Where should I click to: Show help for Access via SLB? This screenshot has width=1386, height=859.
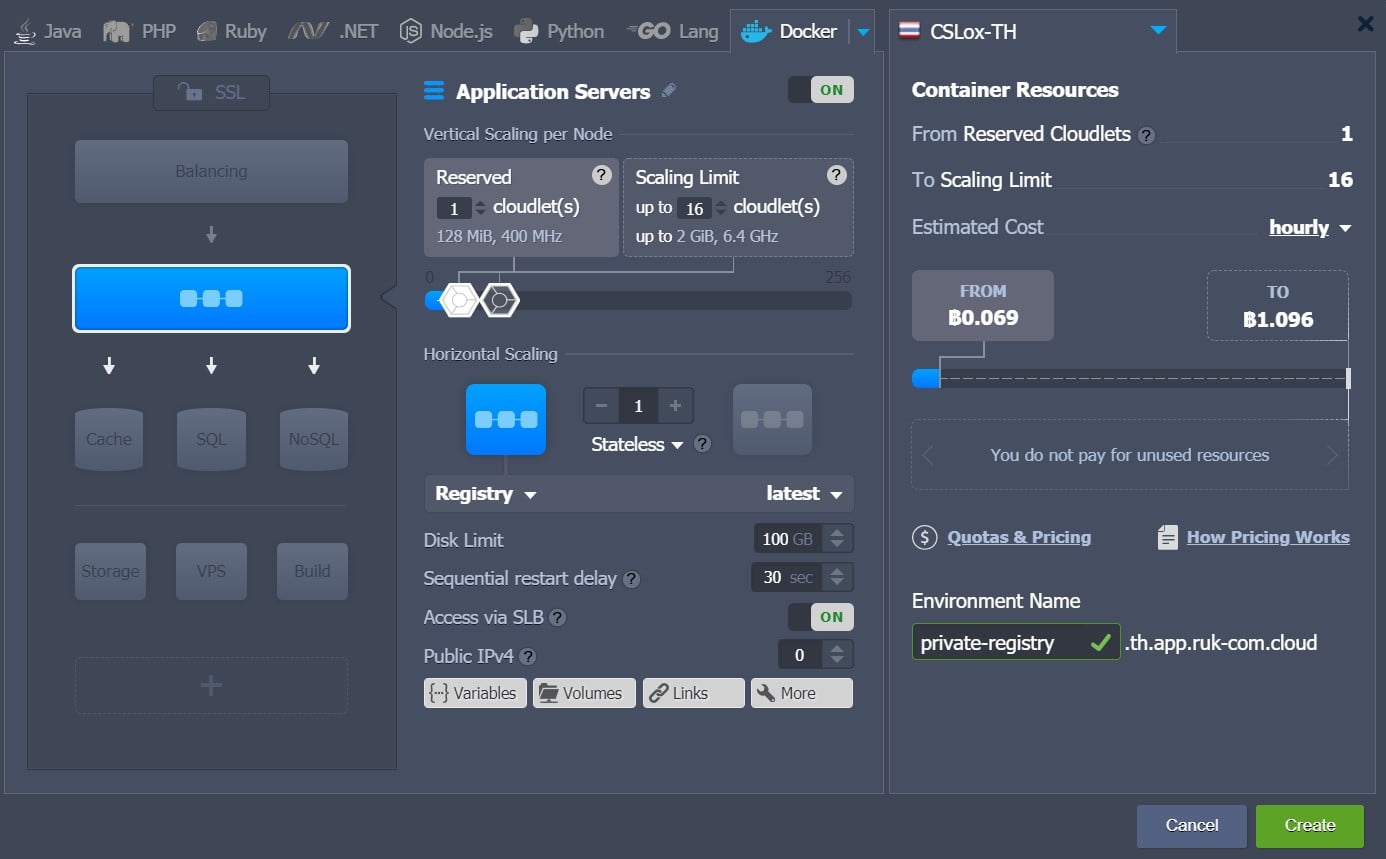[x=557, y=618]
